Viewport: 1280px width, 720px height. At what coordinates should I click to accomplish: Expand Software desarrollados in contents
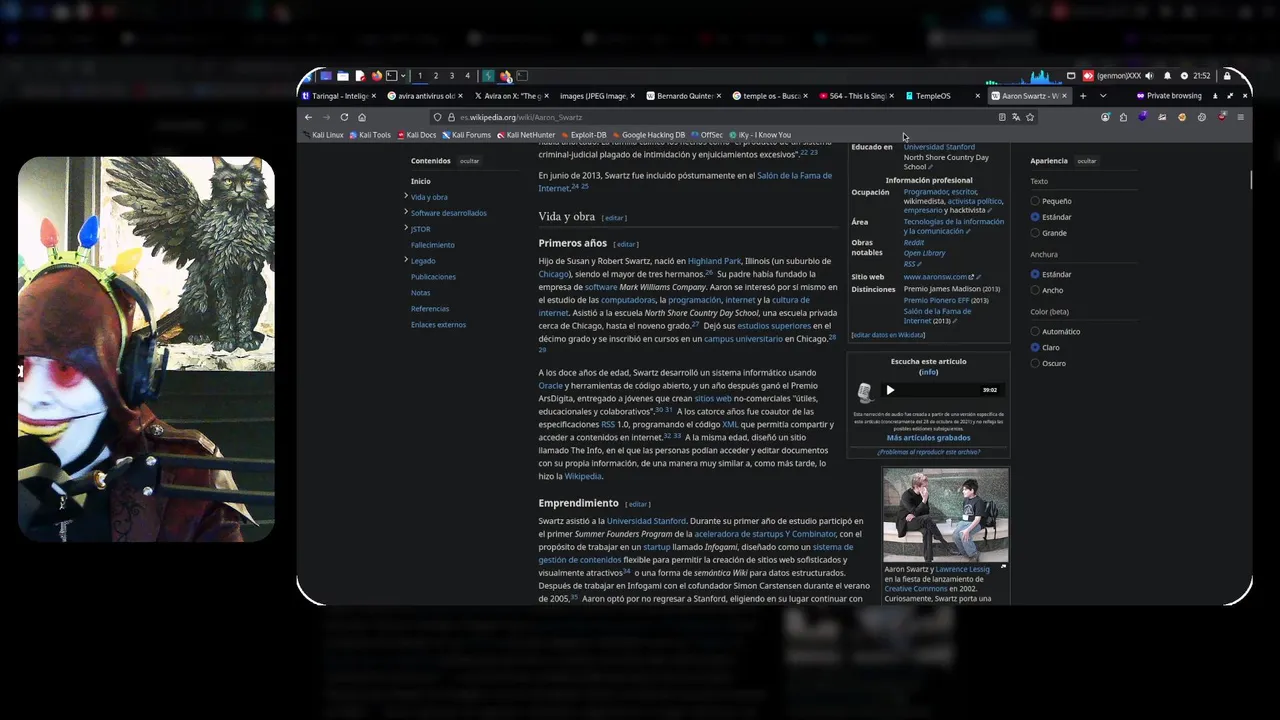click(x=406, y=212)
